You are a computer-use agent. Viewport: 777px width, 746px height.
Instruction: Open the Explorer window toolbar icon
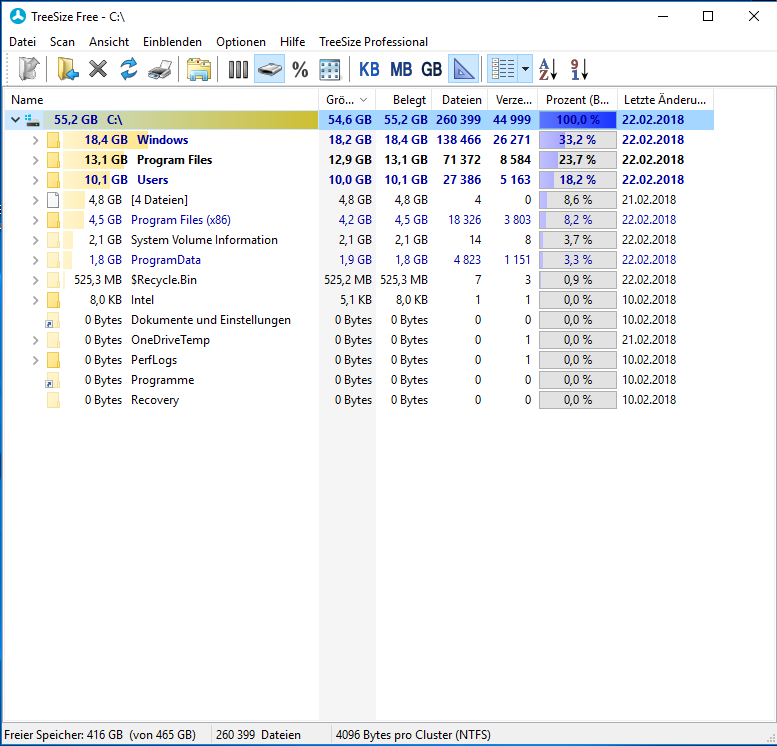point(199,69)
